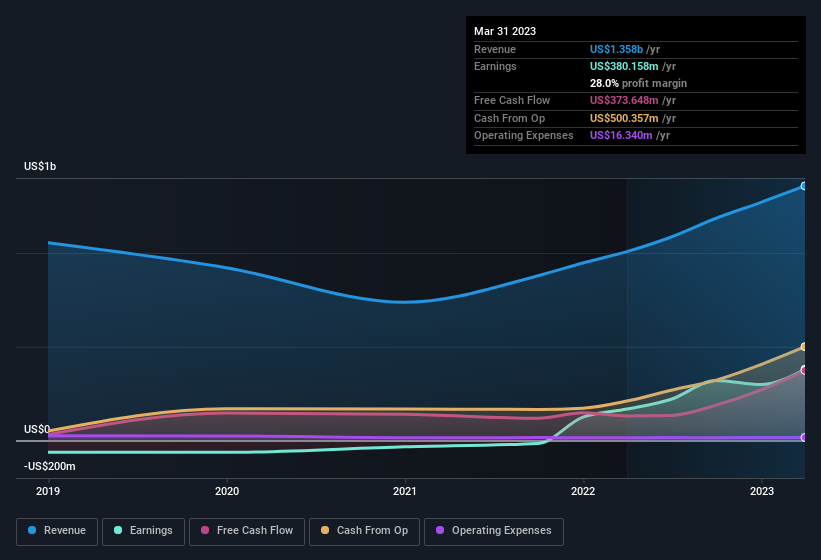
Task: Click the Free Cash Flow tooltip label
Action: click(512, 100)
